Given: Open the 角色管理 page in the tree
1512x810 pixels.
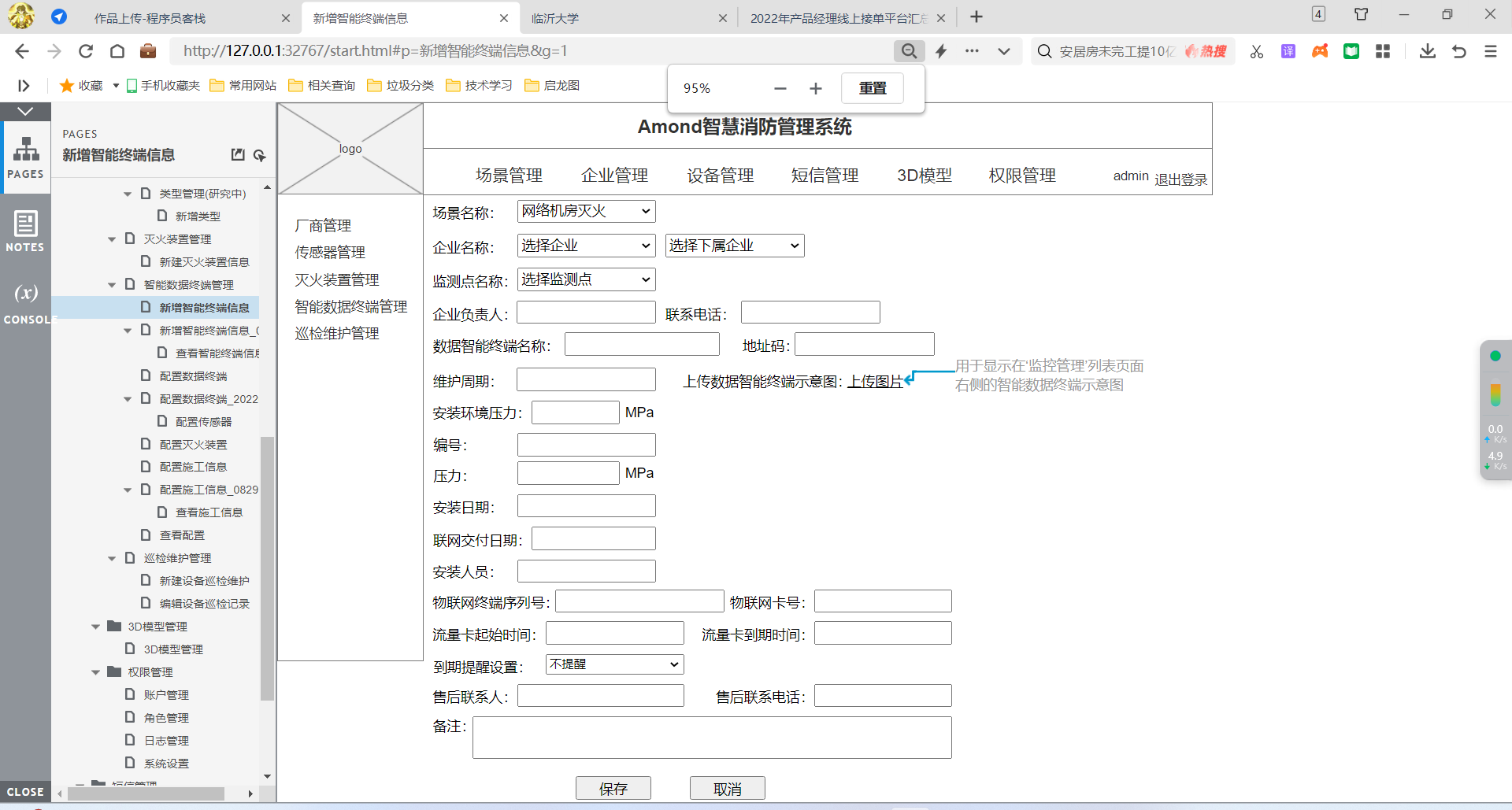Looking at the screenshot, I should (x=166, y=718).
